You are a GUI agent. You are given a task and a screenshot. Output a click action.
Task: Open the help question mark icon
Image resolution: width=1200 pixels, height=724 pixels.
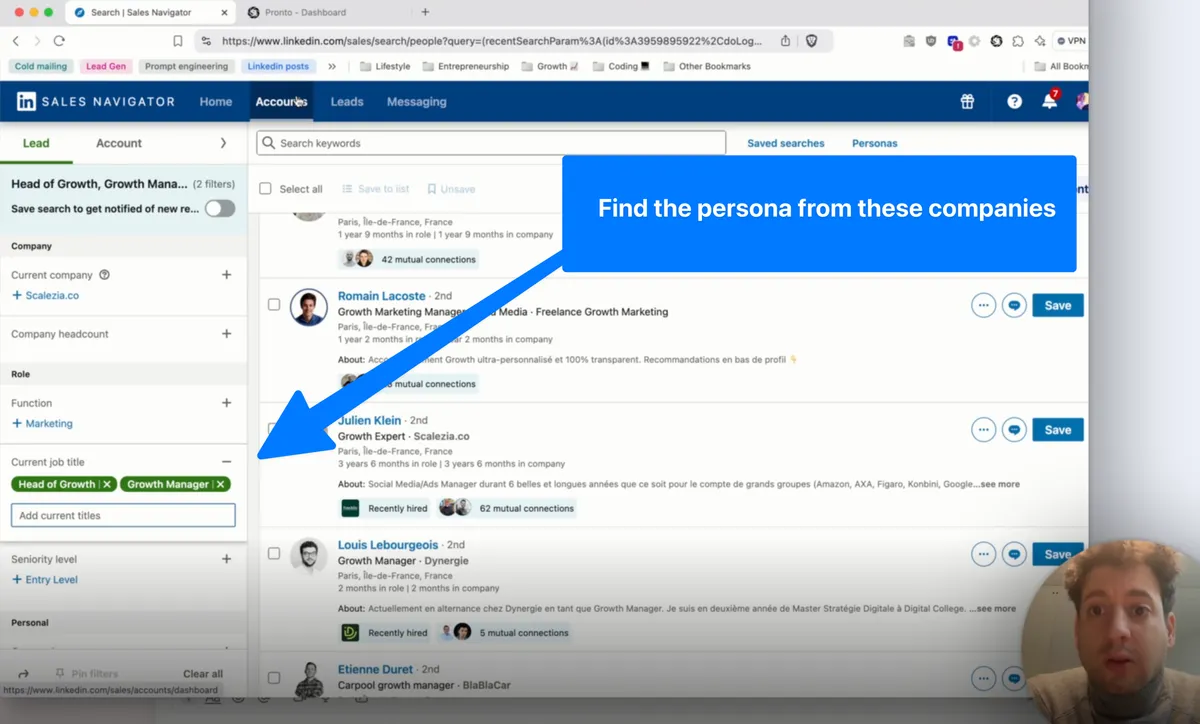point(1014,102)
